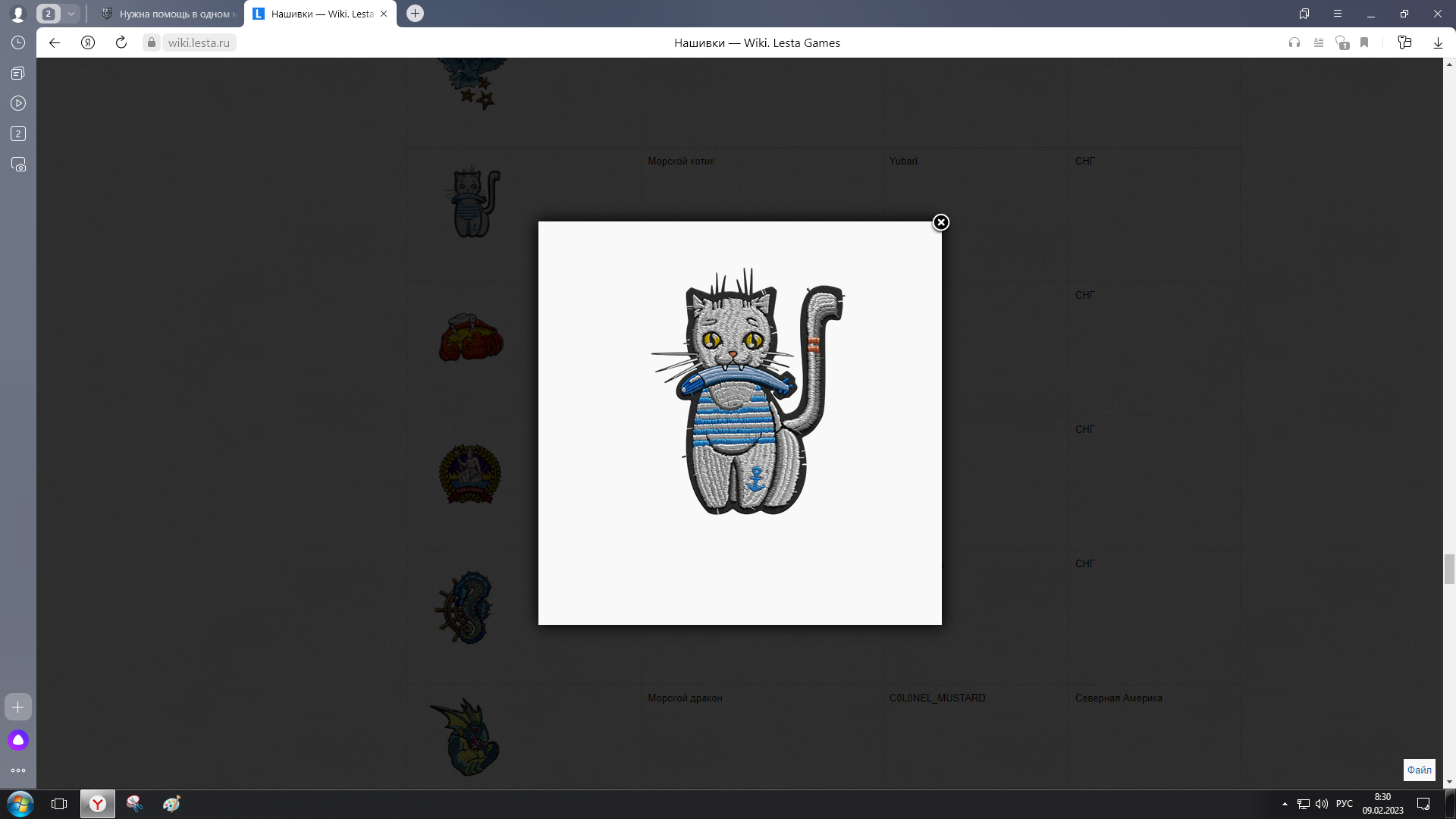Open browser history clock in sidebar
The height and width of the screenshot is (819, 1456).
point(18,42)
